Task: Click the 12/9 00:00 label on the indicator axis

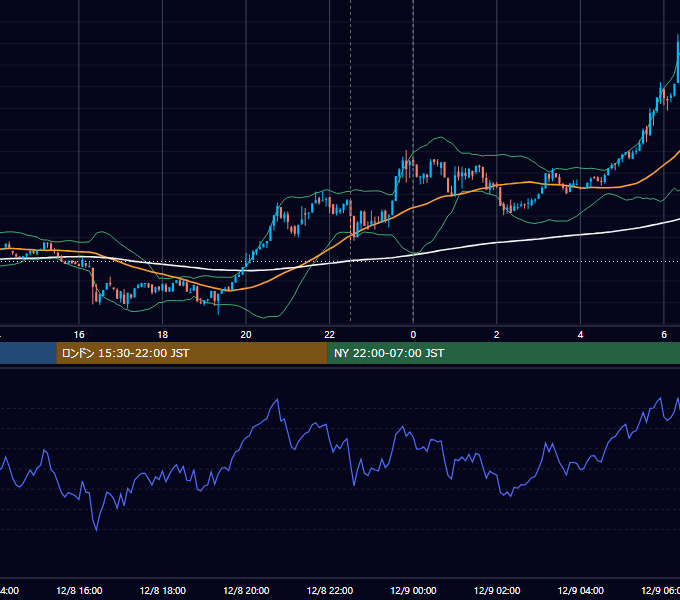Action: pos(413,591)
